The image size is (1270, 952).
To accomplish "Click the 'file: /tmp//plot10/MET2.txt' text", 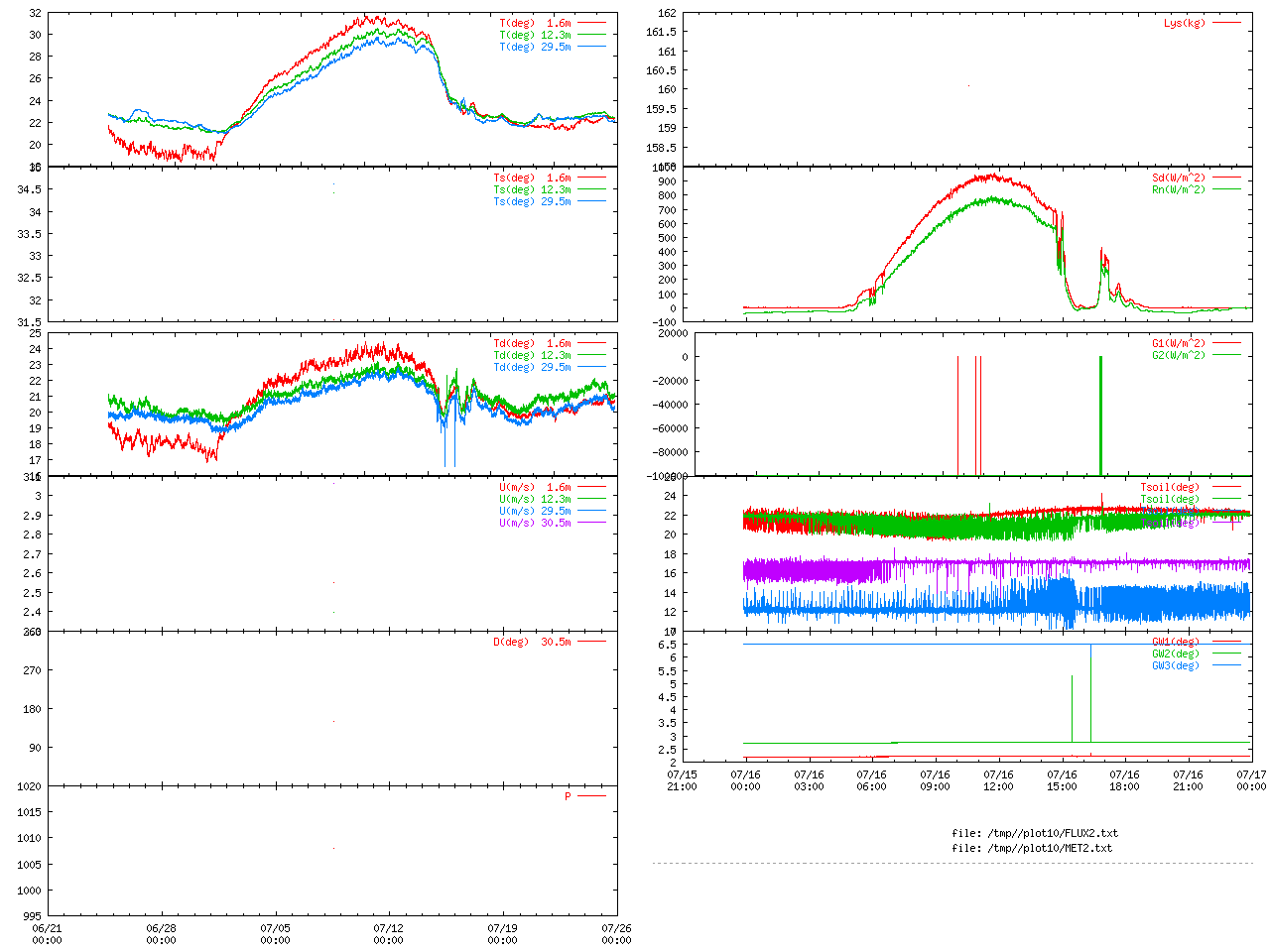I will tap(1032, 849).
